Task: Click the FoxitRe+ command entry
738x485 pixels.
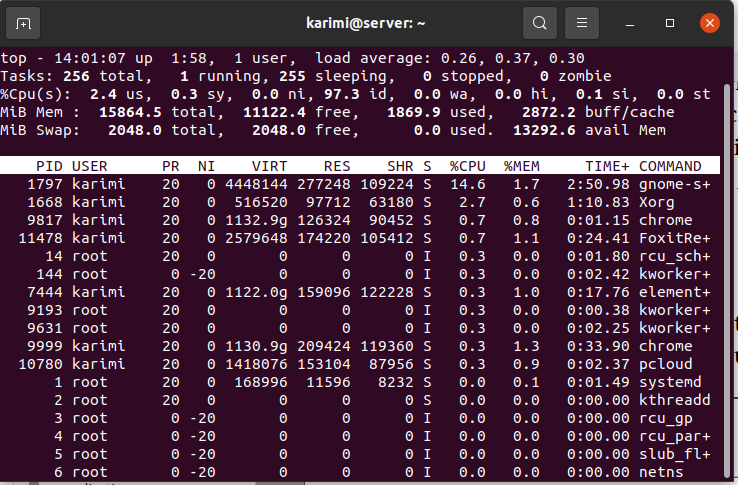Action: click(674, 238)
